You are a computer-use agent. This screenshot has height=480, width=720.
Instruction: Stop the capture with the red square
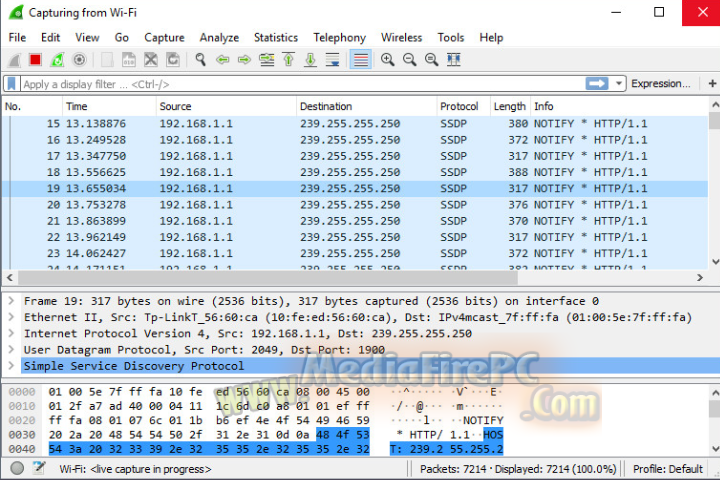pos(35,60)
